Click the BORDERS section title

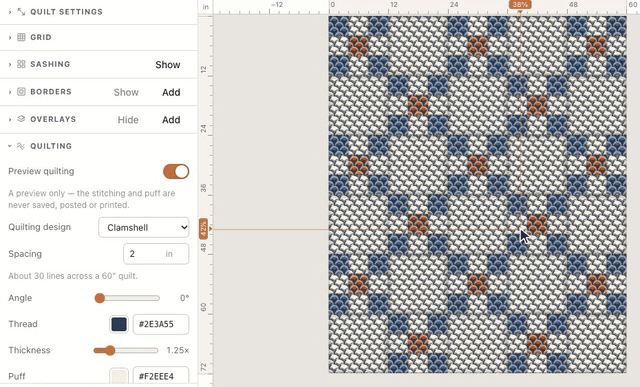pos(51,92)
